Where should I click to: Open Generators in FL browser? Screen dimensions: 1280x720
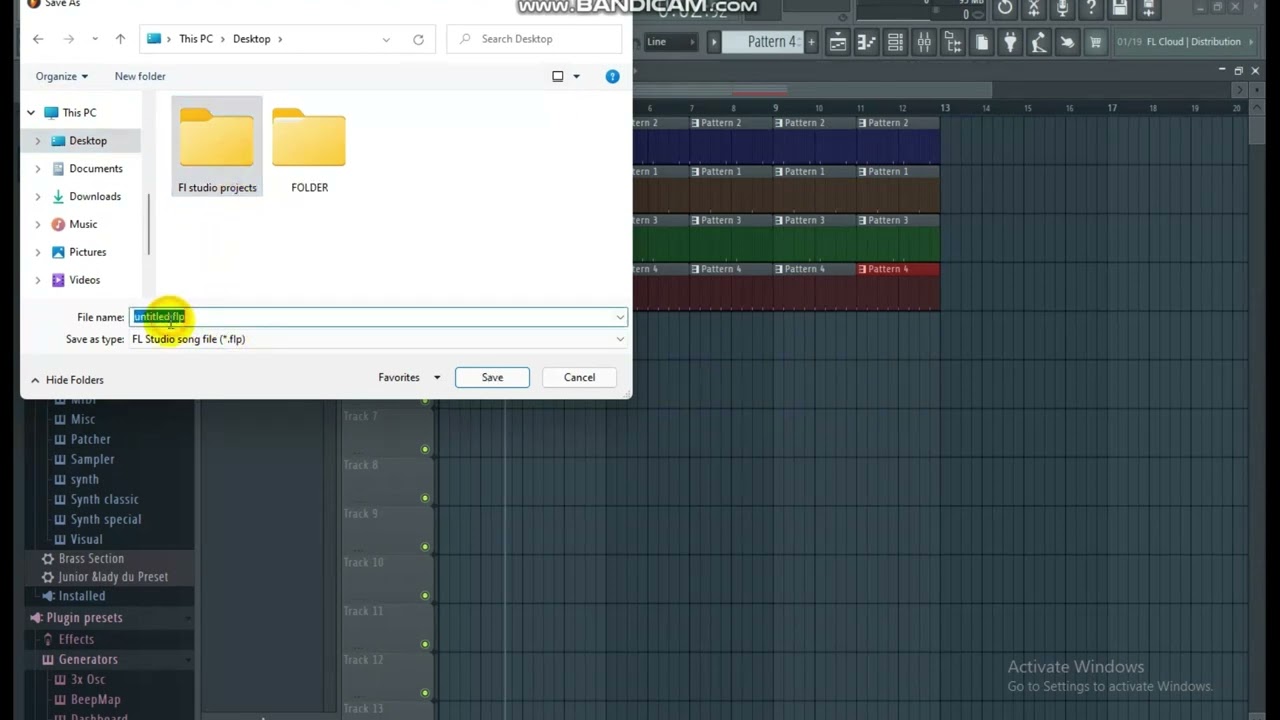point(88,659)
